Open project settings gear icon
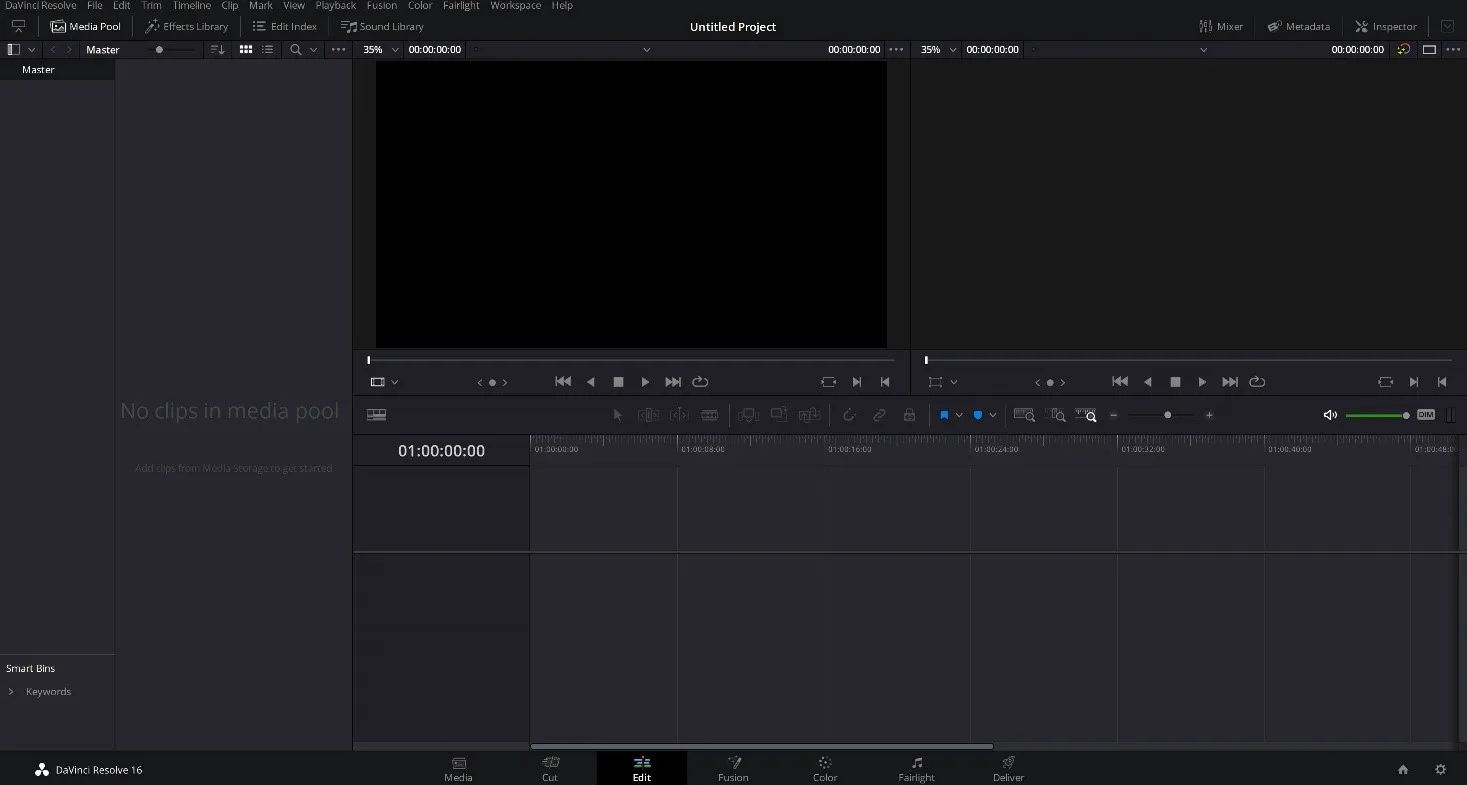Screen dimensions: 1467x785 [1440, 769]
